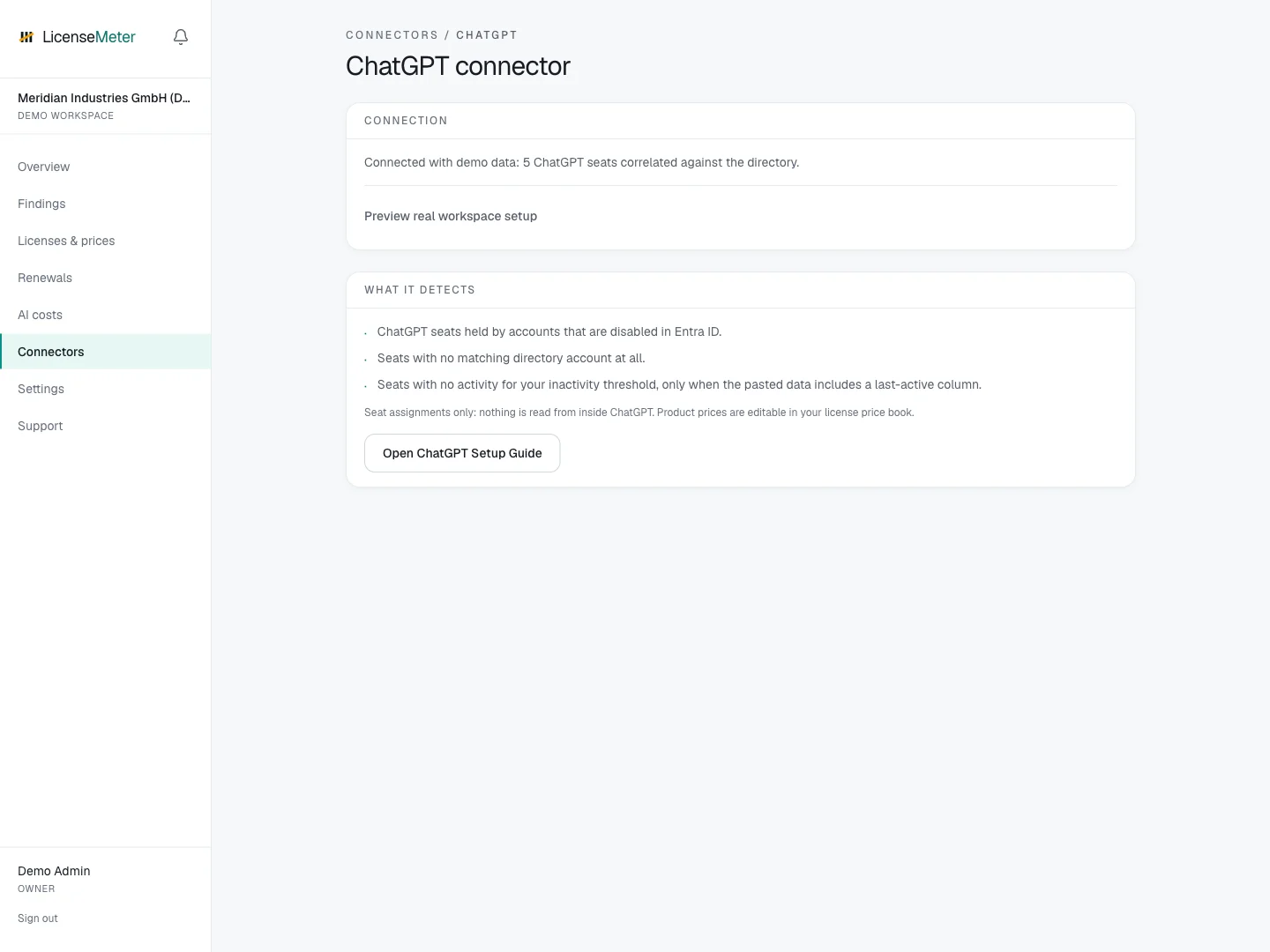Click the Demo Admin user name
The image size is (1270, 952).
54,871
